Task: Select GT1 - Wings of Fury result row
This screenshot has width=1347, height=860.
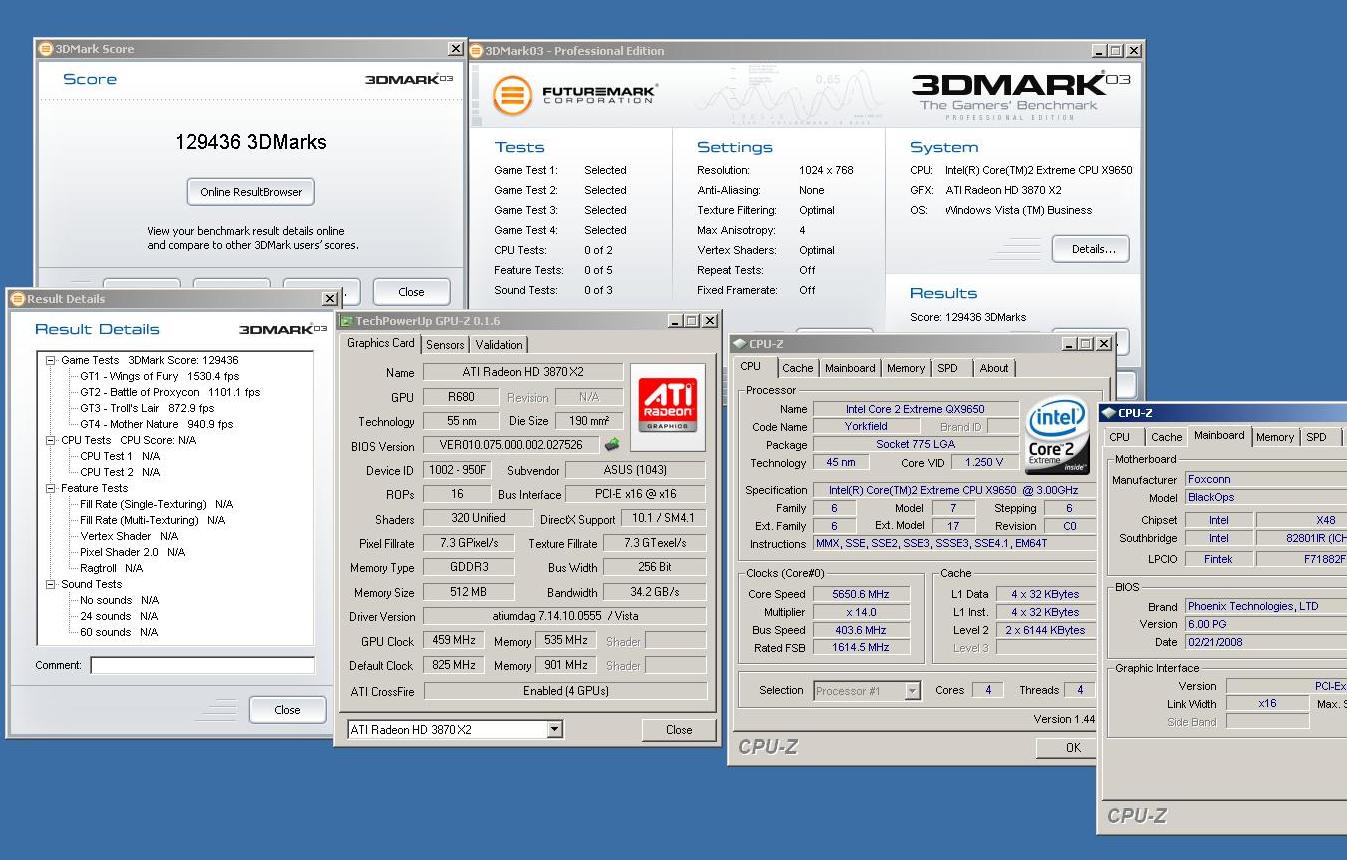Action: pos(160,376)
